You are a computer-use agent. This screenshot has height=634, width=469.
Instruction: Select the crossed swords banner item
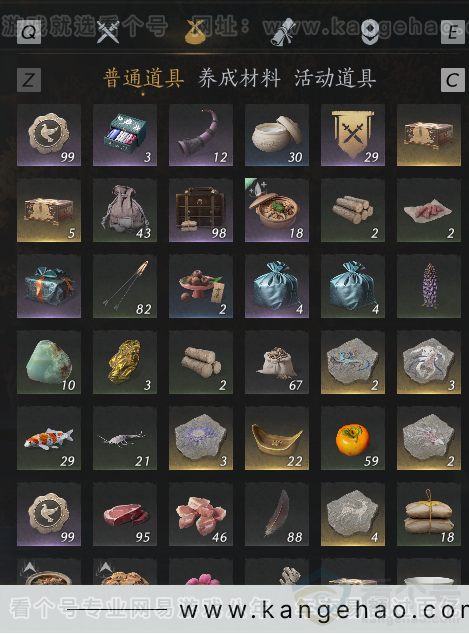[353, 135]
